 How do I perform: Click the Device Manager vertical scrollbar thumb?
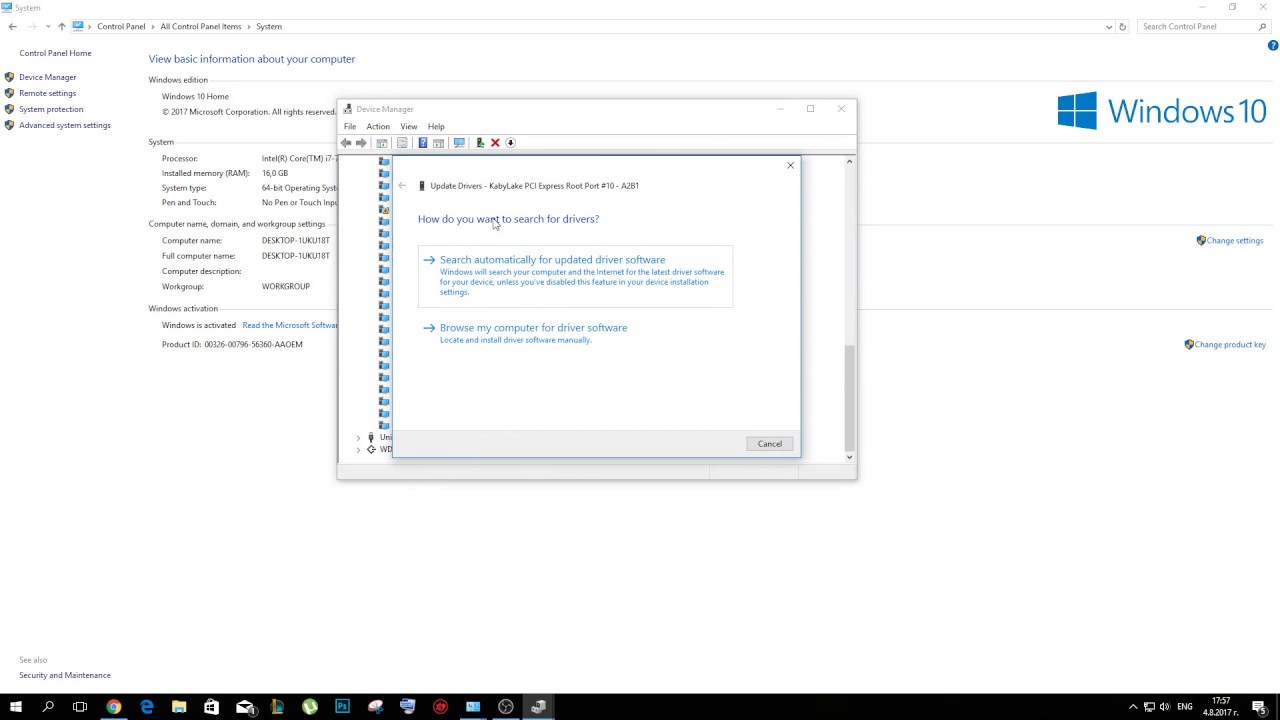click(850, 397)
